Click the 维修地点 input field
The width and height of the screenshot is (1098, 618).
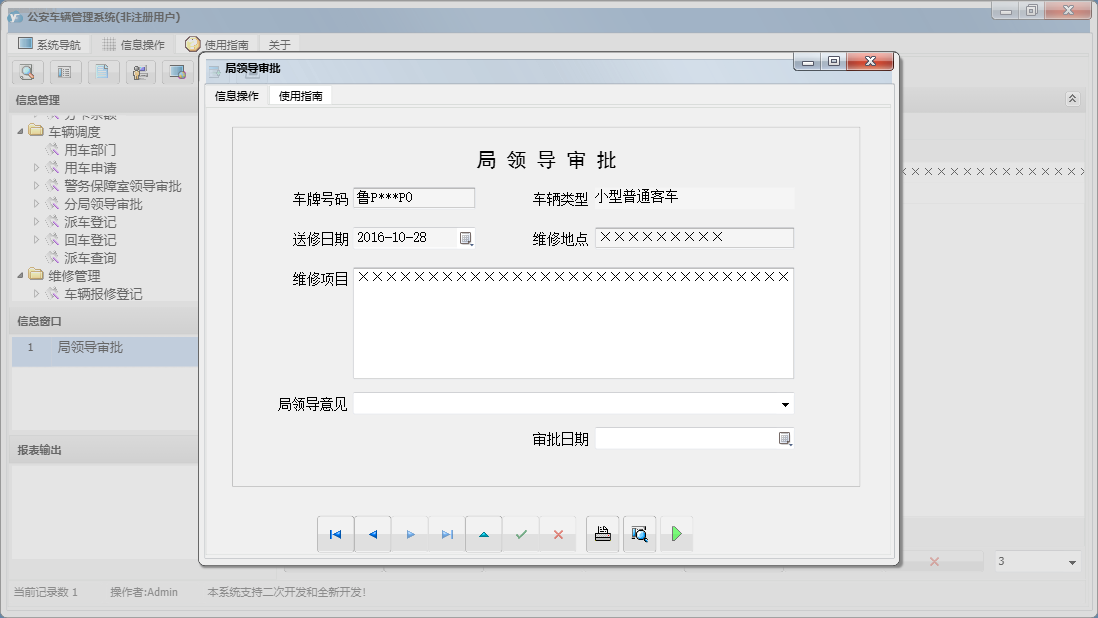[694, 237]
